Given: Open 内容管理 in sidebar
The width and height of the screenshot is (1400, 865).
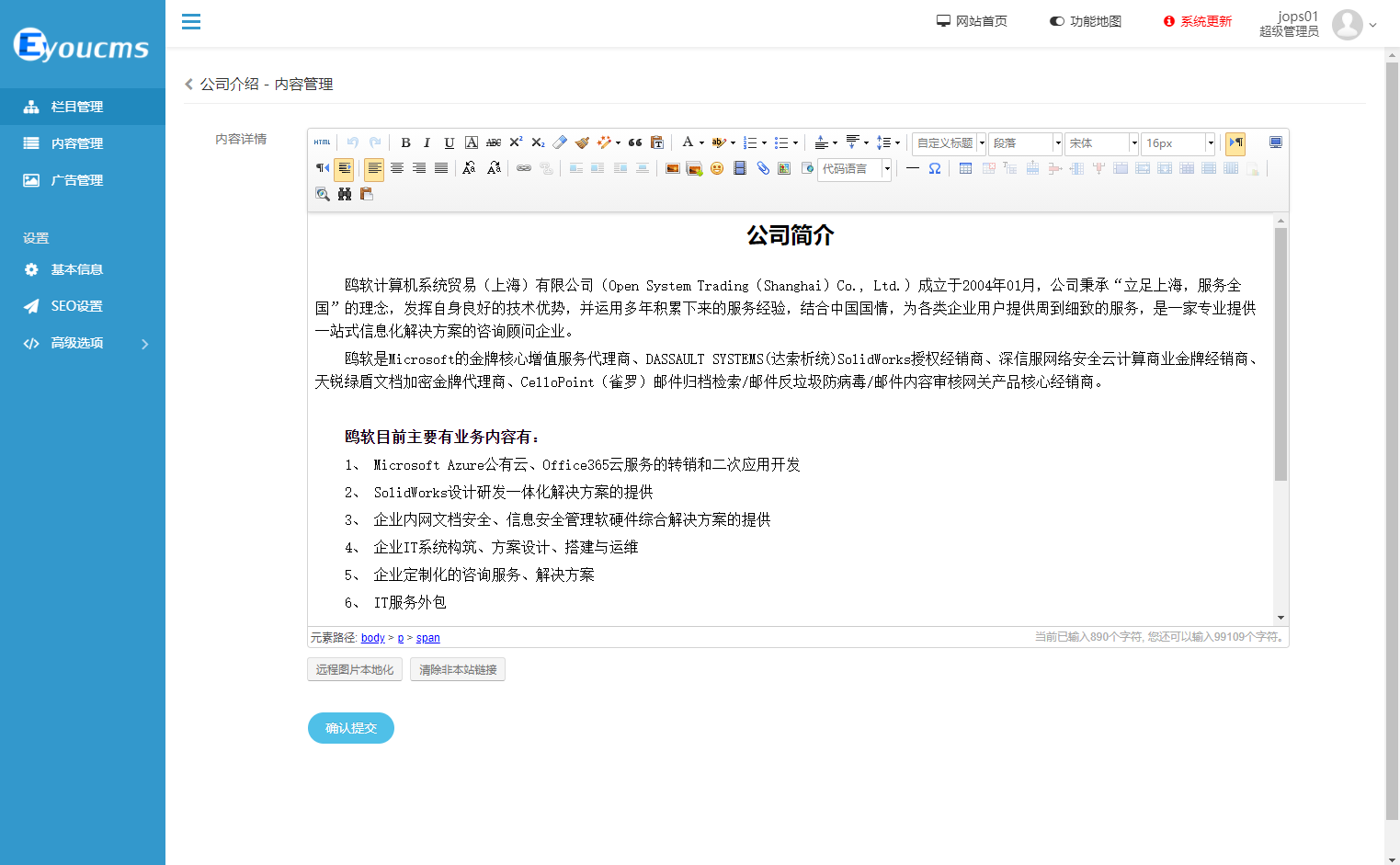Looking at the screenshot, I should pyautogui.click(x=83, y=143).
